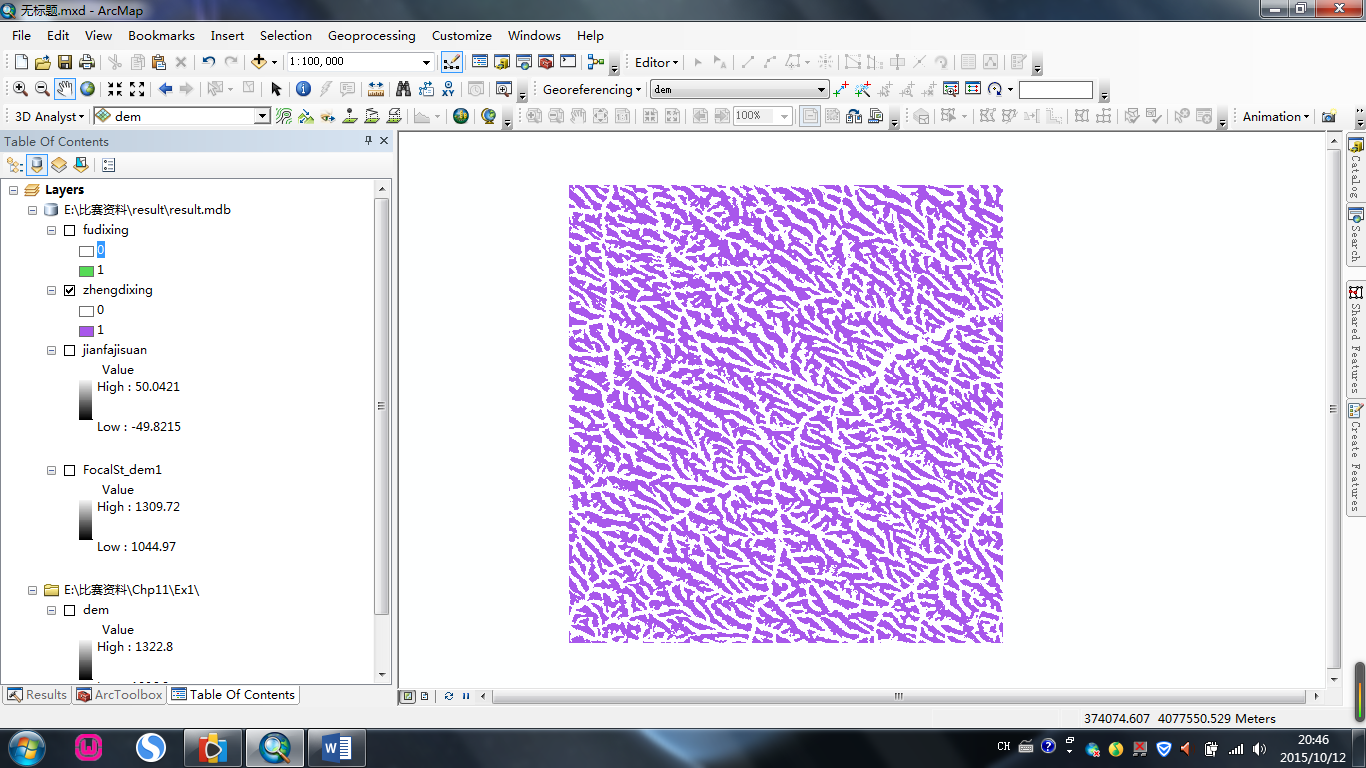Select the Measure ruler tool
Viewport: 1366px width, 768px height.
click(375, 89)
